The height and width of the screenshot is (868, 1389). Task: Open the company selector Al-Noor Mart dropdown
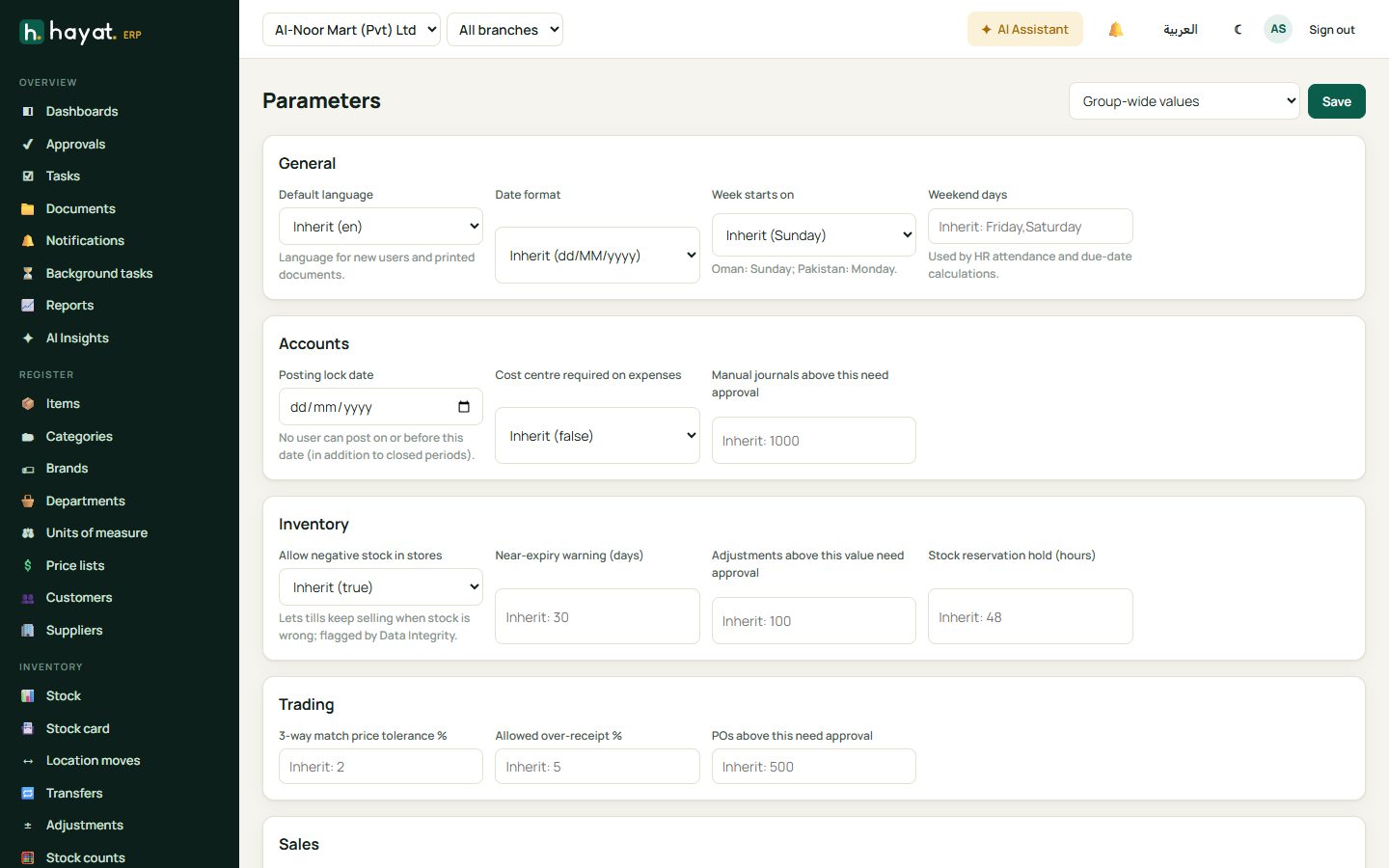tap(351, 29)
